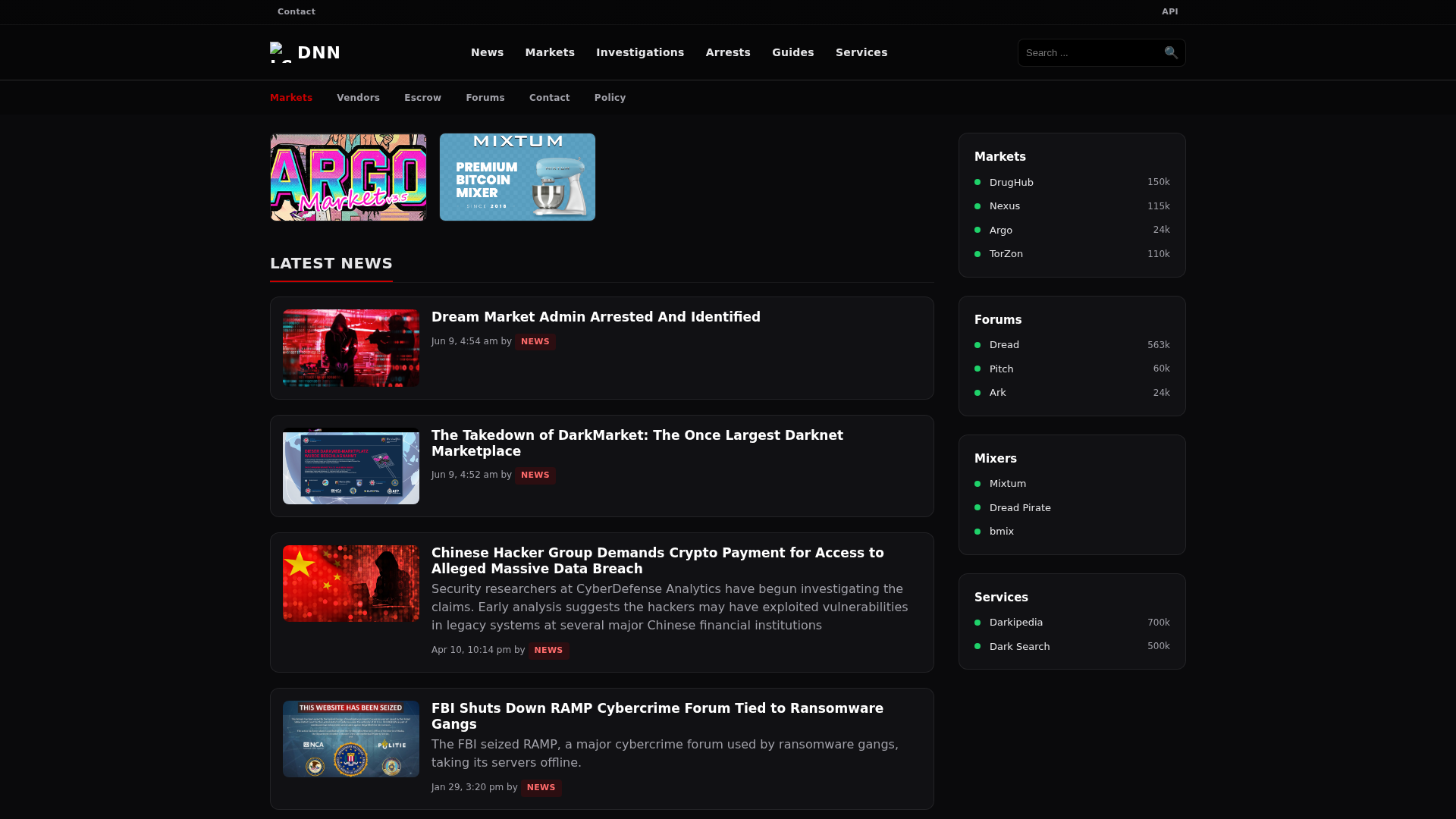1456x819 pixels.
Task: Select the Policy sub-navigation tab
Action: point(610,98)
